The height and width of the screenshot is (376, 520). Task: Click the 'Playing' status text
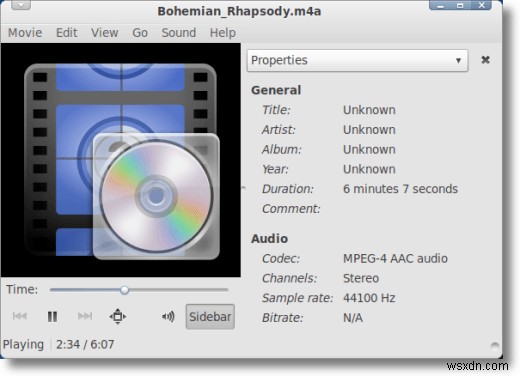click(x=23, y=345)
